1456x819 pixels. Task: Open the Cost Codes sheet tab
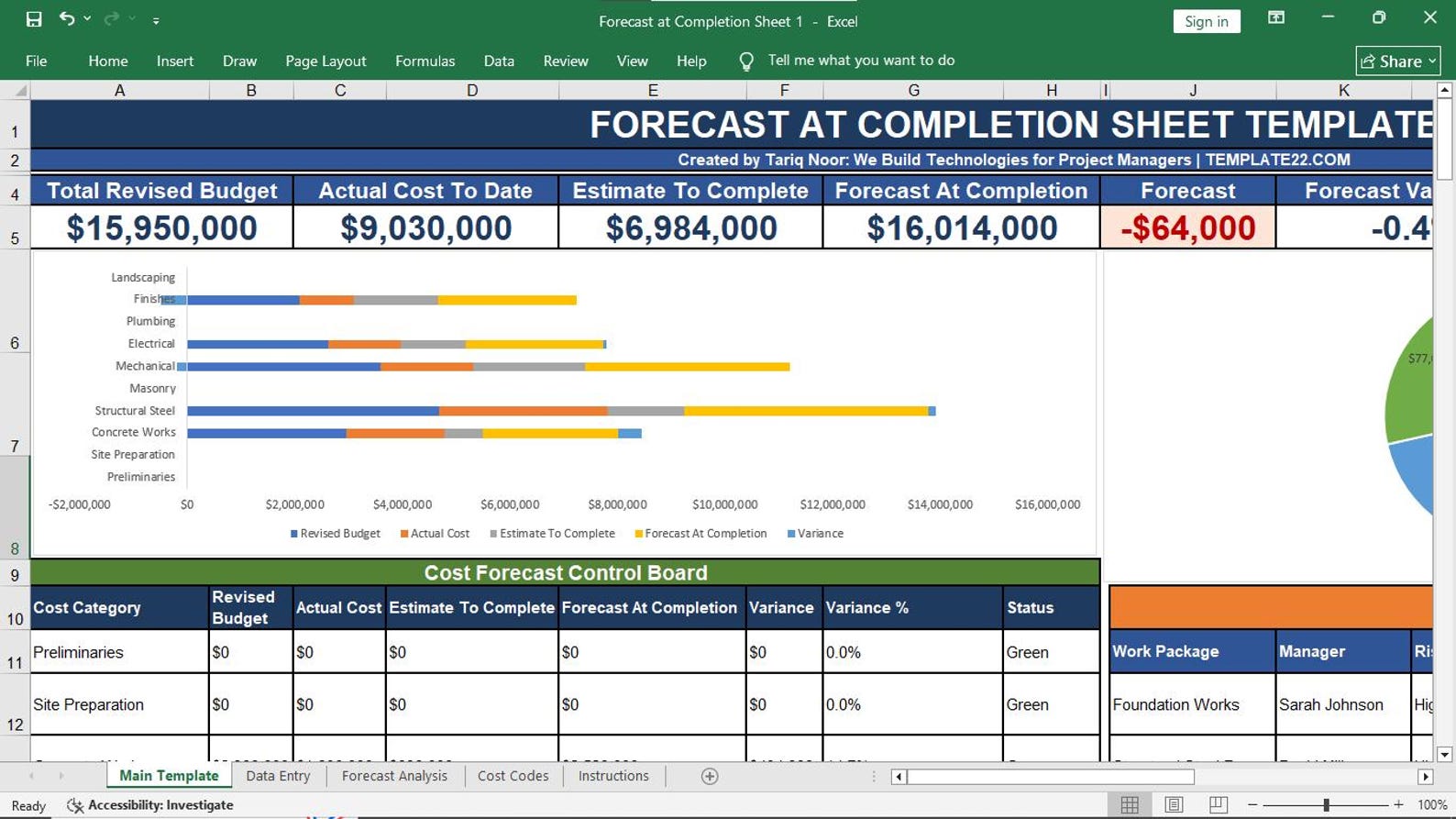coord(513,776)
